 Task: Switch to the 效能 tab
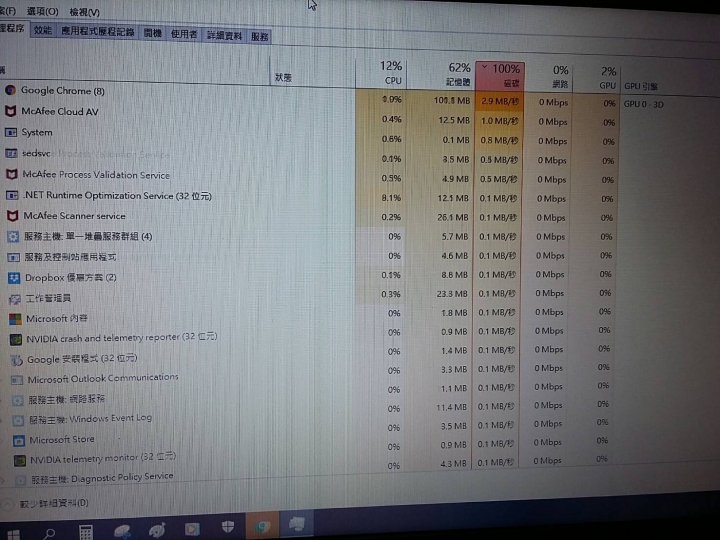click(43, 30)
